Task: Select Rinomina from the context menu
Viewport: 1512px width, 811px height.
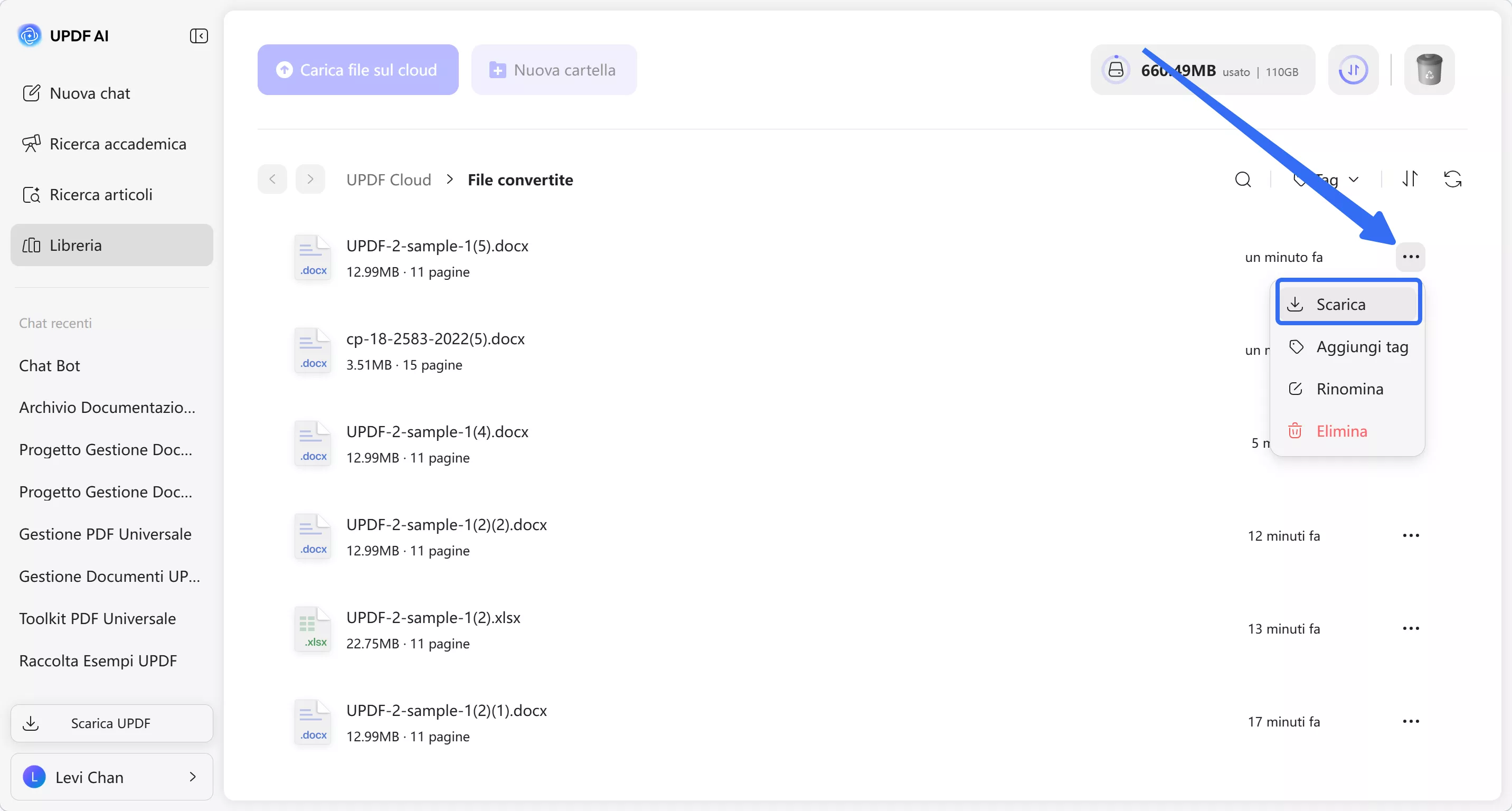Action: point(1349,389)
